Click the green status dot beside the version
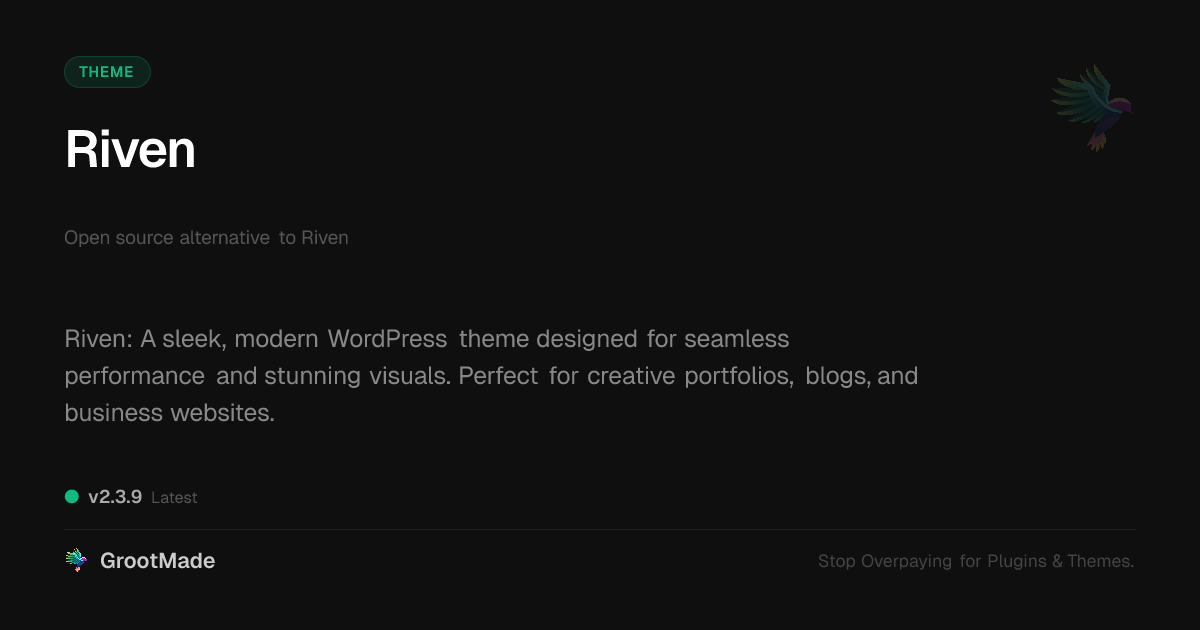The image size is (1200, 630). pos(72,496)
